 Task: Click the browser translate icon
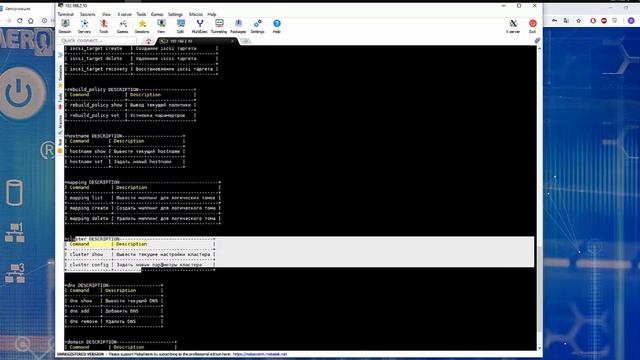(x=566, y=20)
